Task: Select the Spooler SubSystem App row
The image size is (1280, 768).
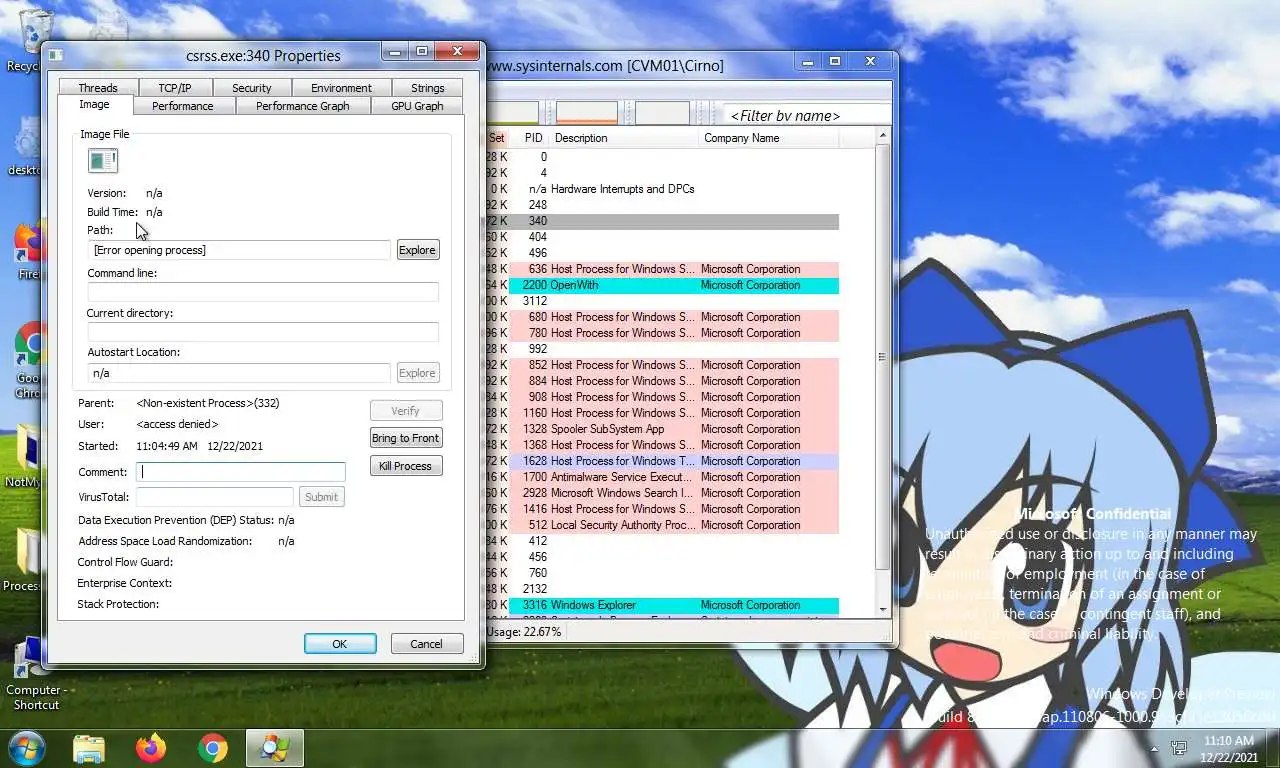Action: pos(663,429)
